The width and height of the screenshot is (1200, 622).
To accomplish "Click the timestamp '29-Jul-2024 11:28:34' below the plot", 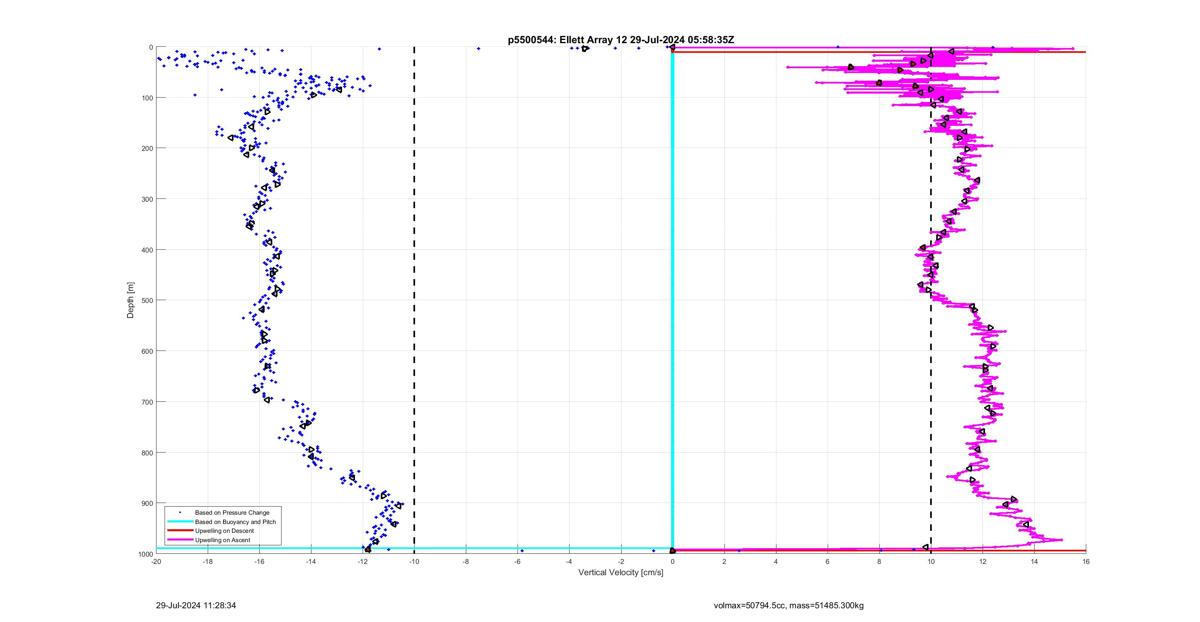I will click(x=196, y=605).
